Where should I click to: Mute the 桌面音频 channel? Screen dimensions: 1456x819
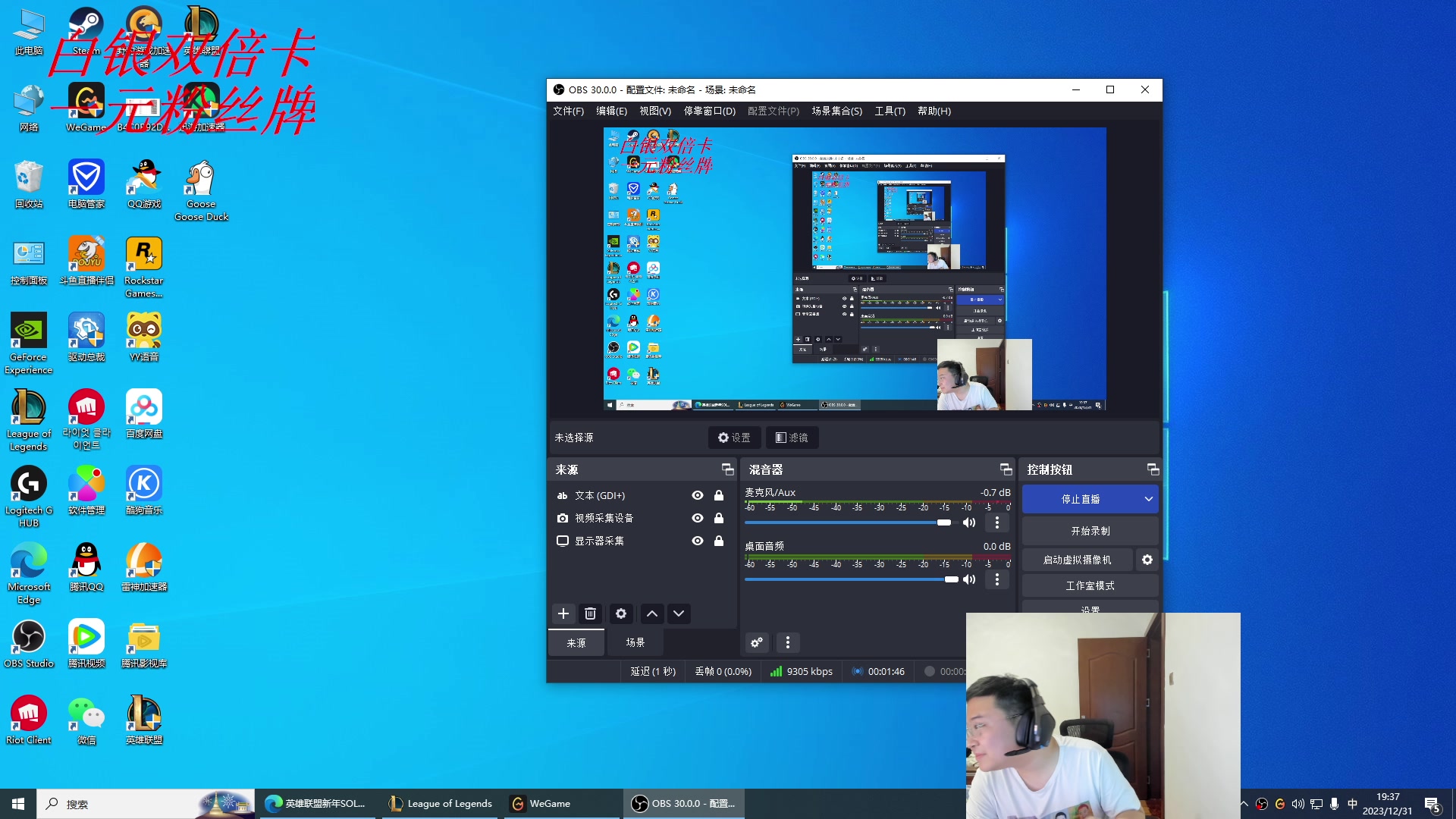tap(969, 579)
